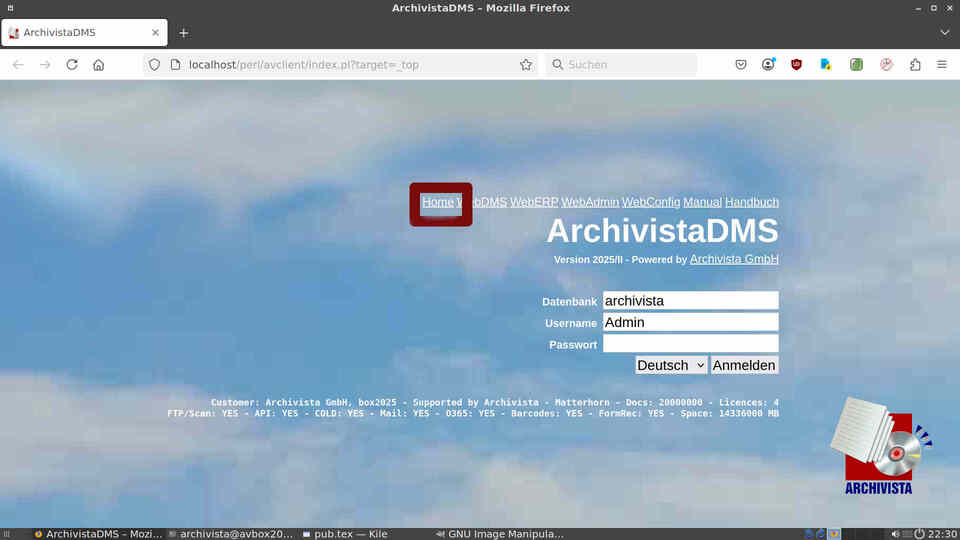Screen dimensions: 960x540
Task: Click the taskbar start menu button
Action: point(7,534)
